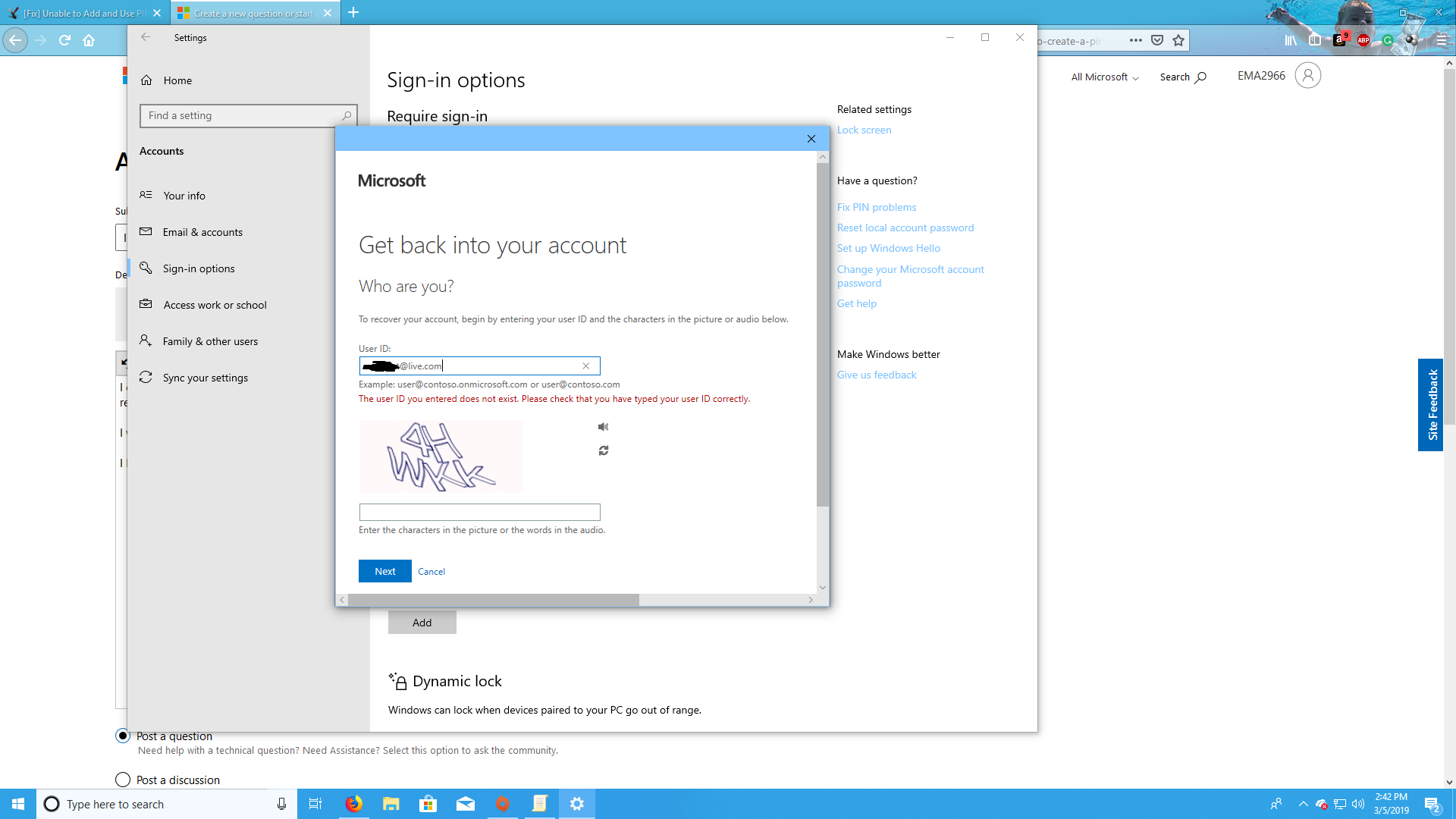
Task: Open Firefox Library icon in toolbar
Action: point(1290,40)
